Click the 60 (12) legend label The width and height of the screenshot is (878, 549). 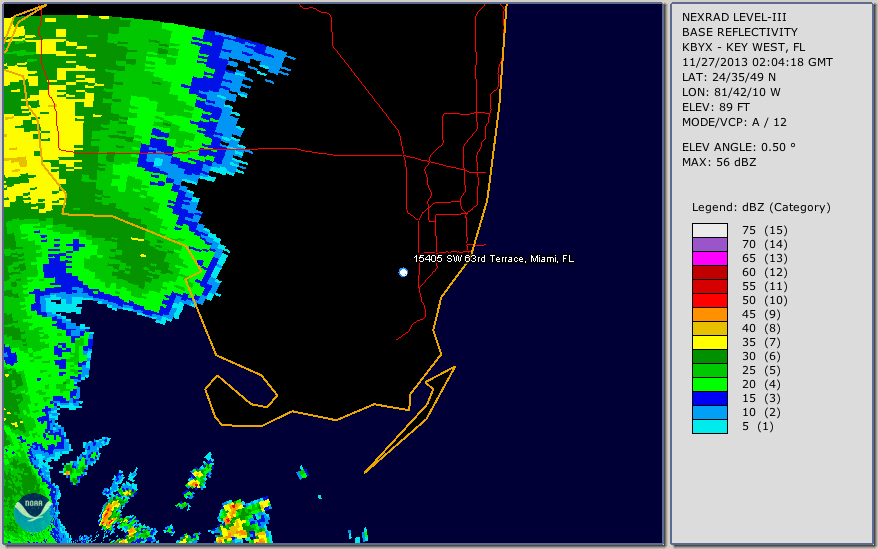pos(765,272)
